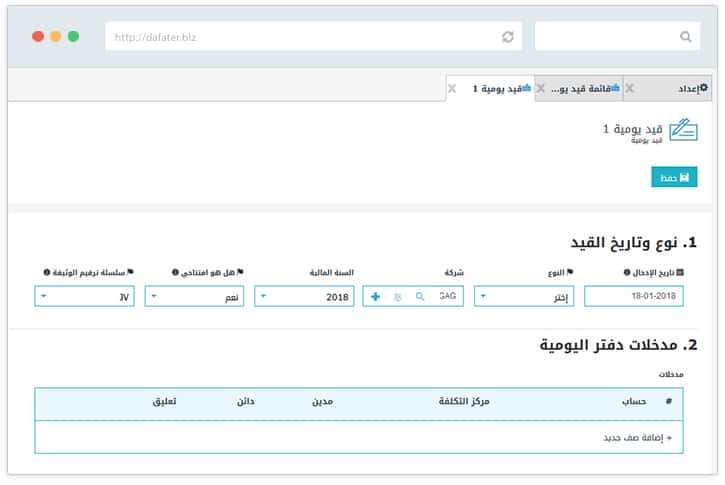725x485 pixels.
Task: Click the تاريخ الإدخال date field
Action: click(x=633, y=297)
